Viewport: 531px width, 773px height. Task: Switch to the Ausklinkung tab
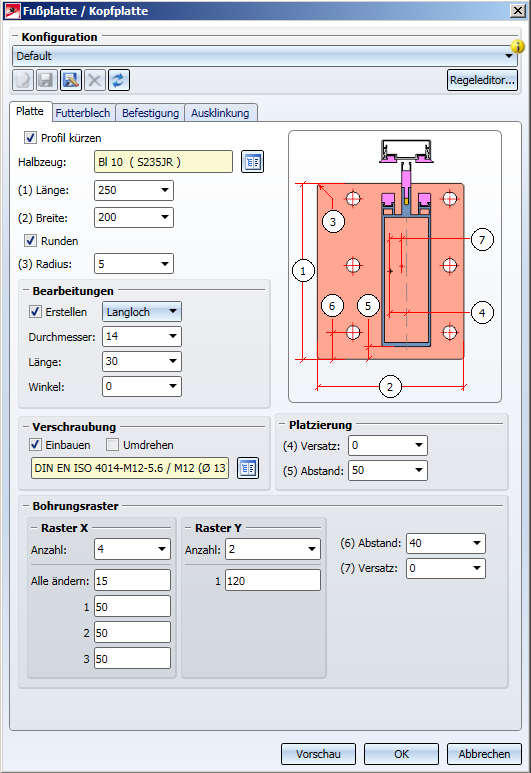click(220, 113)
